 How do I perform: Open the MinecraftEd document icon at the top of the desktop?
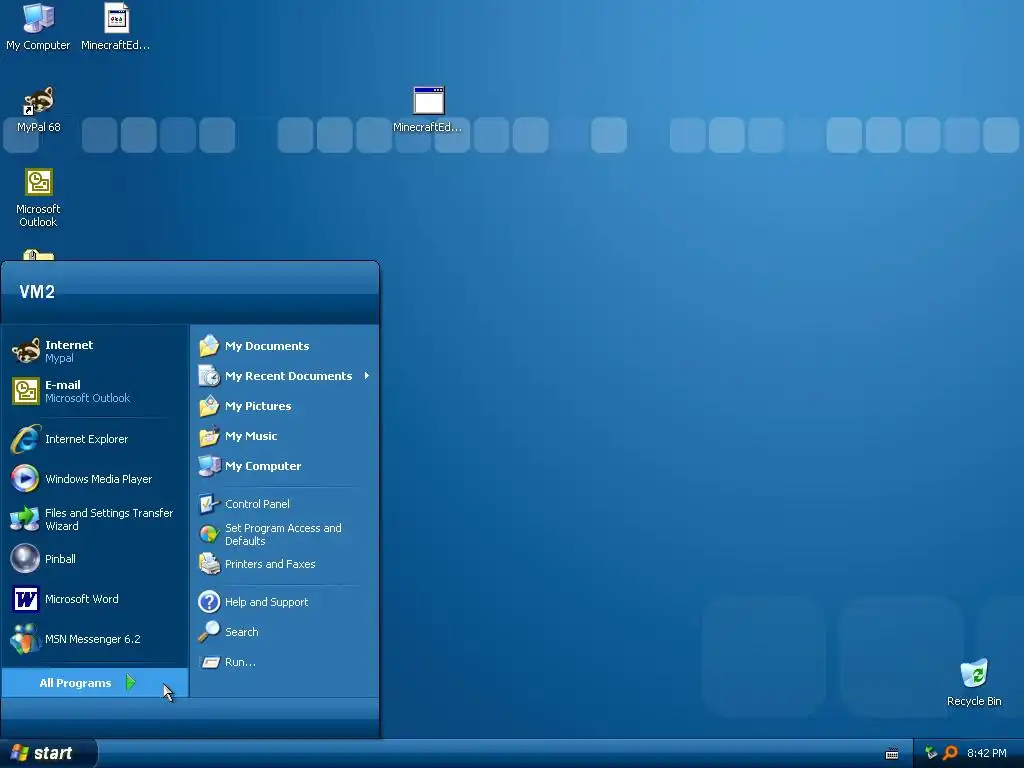coord(116,26)
